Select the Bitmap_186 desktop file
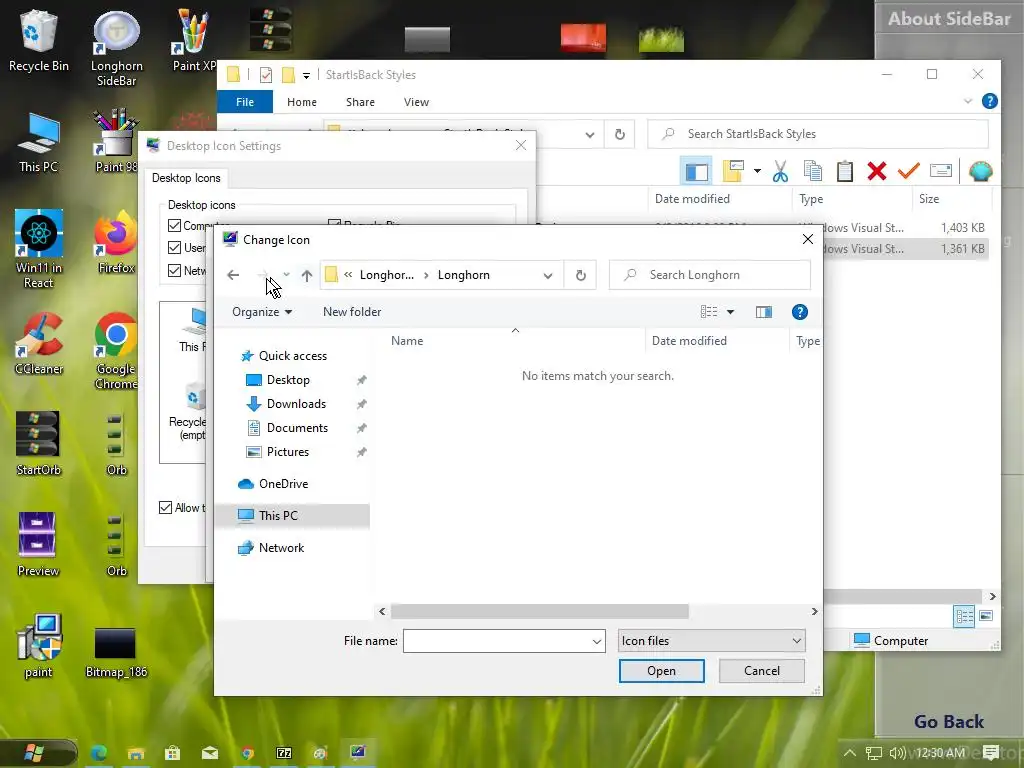The image size is (1024, 768). pyautogui.click(x=116, y=653)
